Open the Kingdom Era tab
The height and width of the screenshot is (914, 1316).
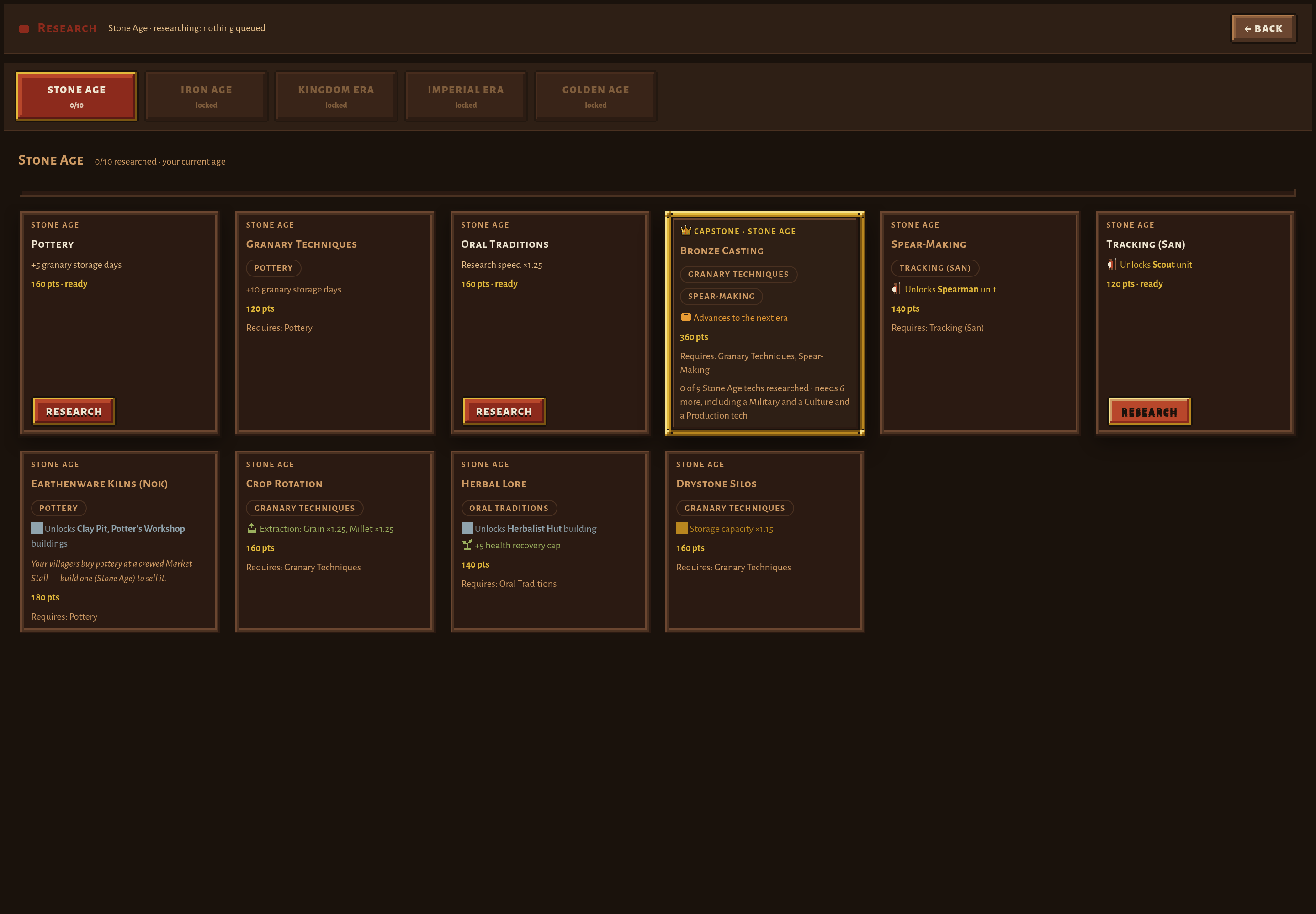tap(336, 96)
